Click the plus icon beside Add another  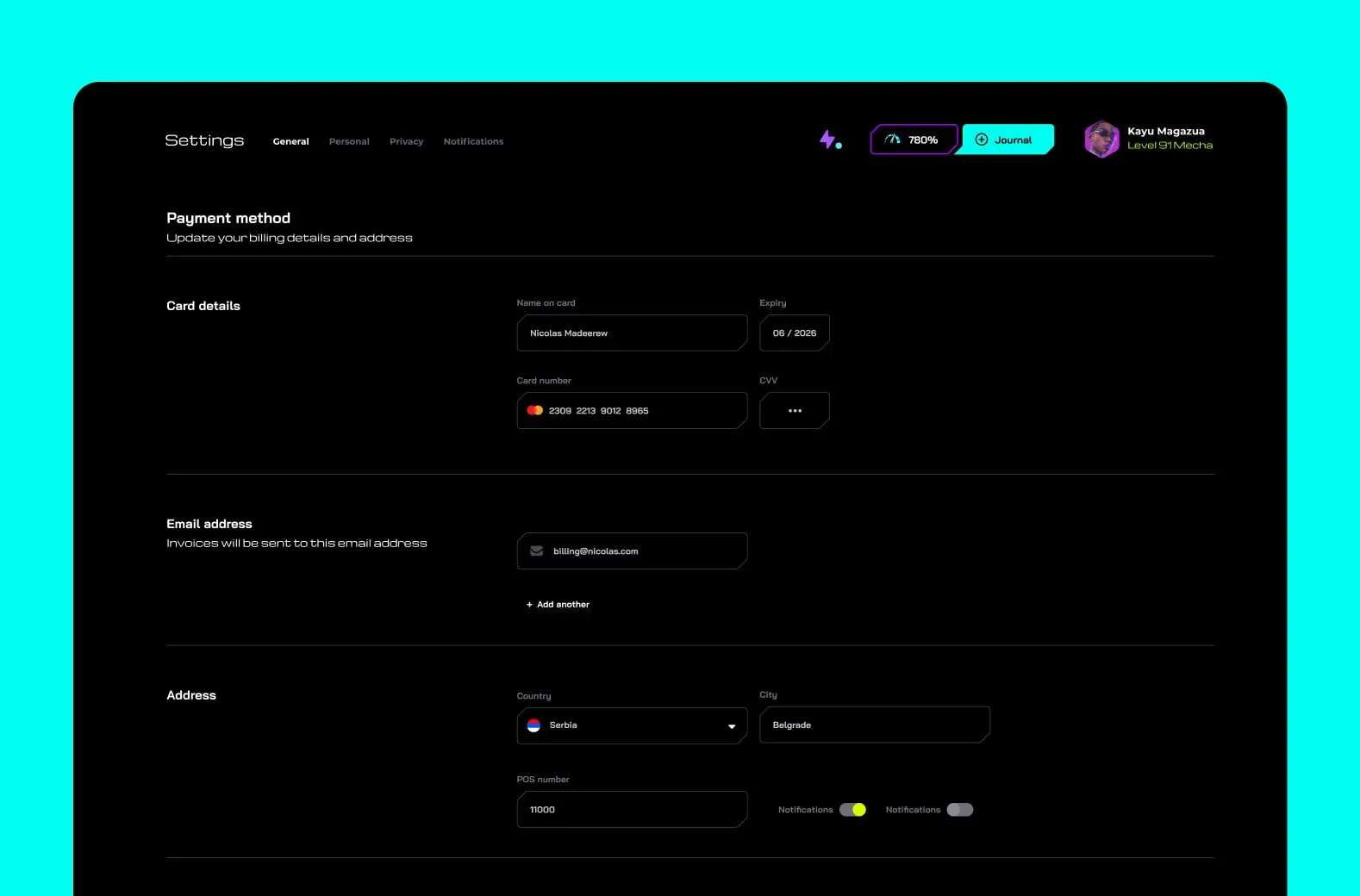[x=529, y=605]
